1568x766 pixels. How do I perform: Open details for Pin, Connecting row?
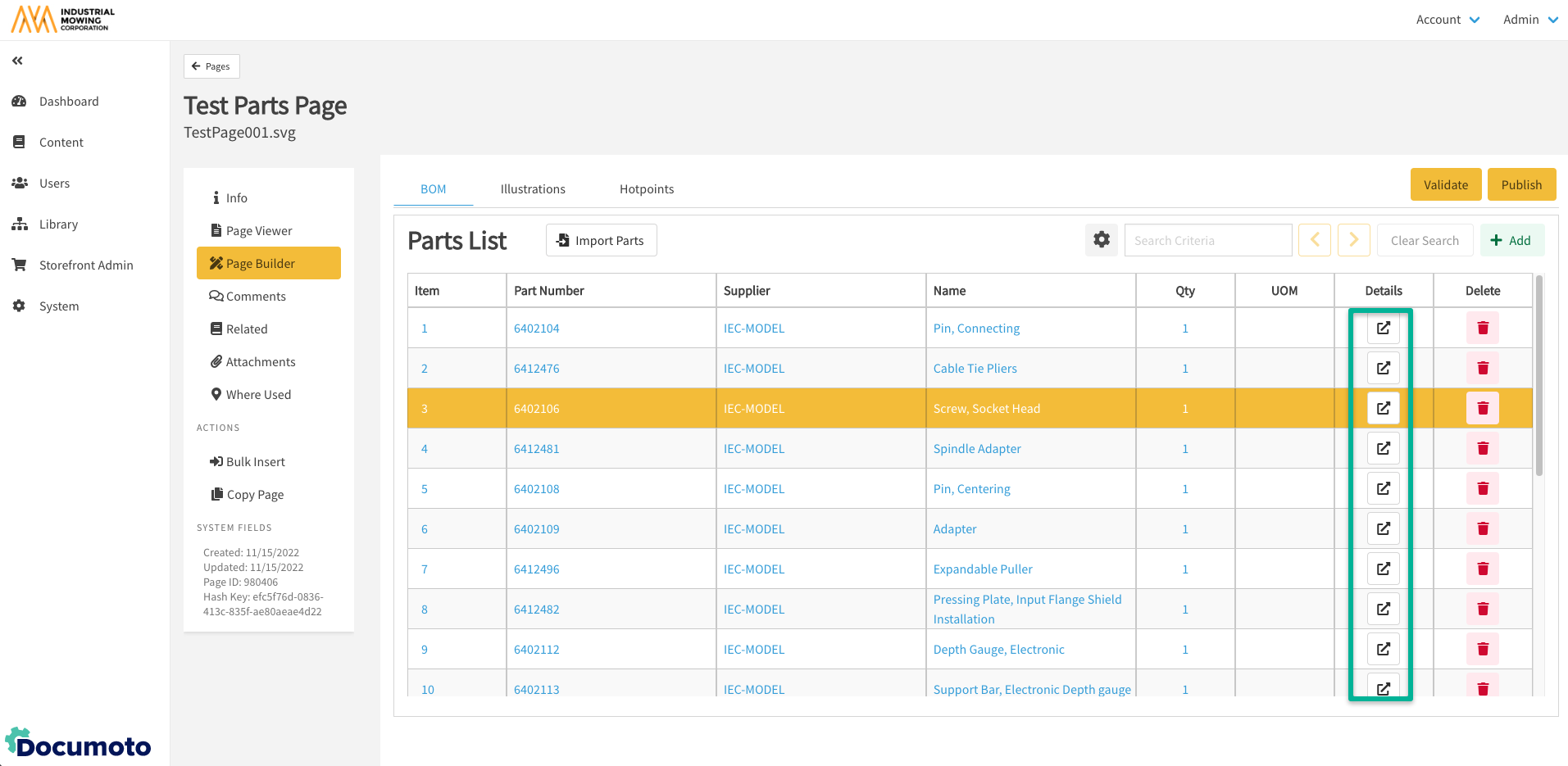pyautogui.click(x=1383, y=328)
